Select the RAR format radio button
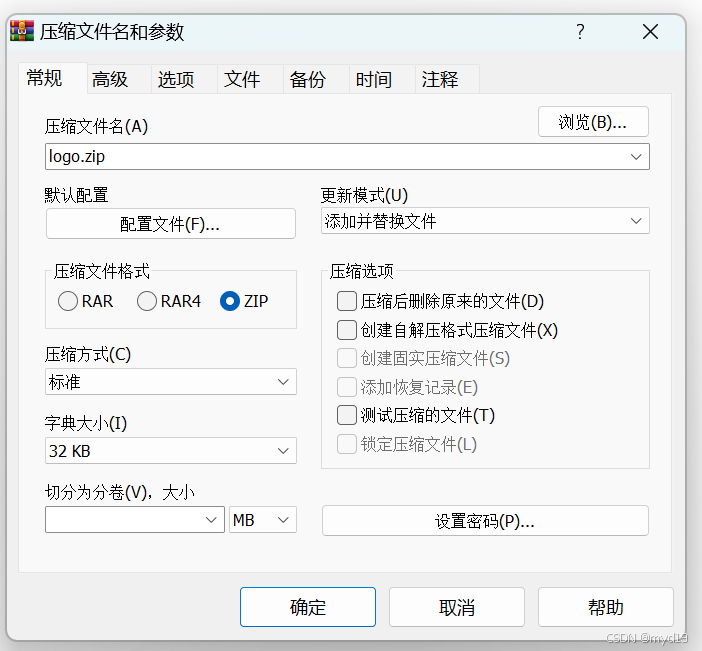 68,301
